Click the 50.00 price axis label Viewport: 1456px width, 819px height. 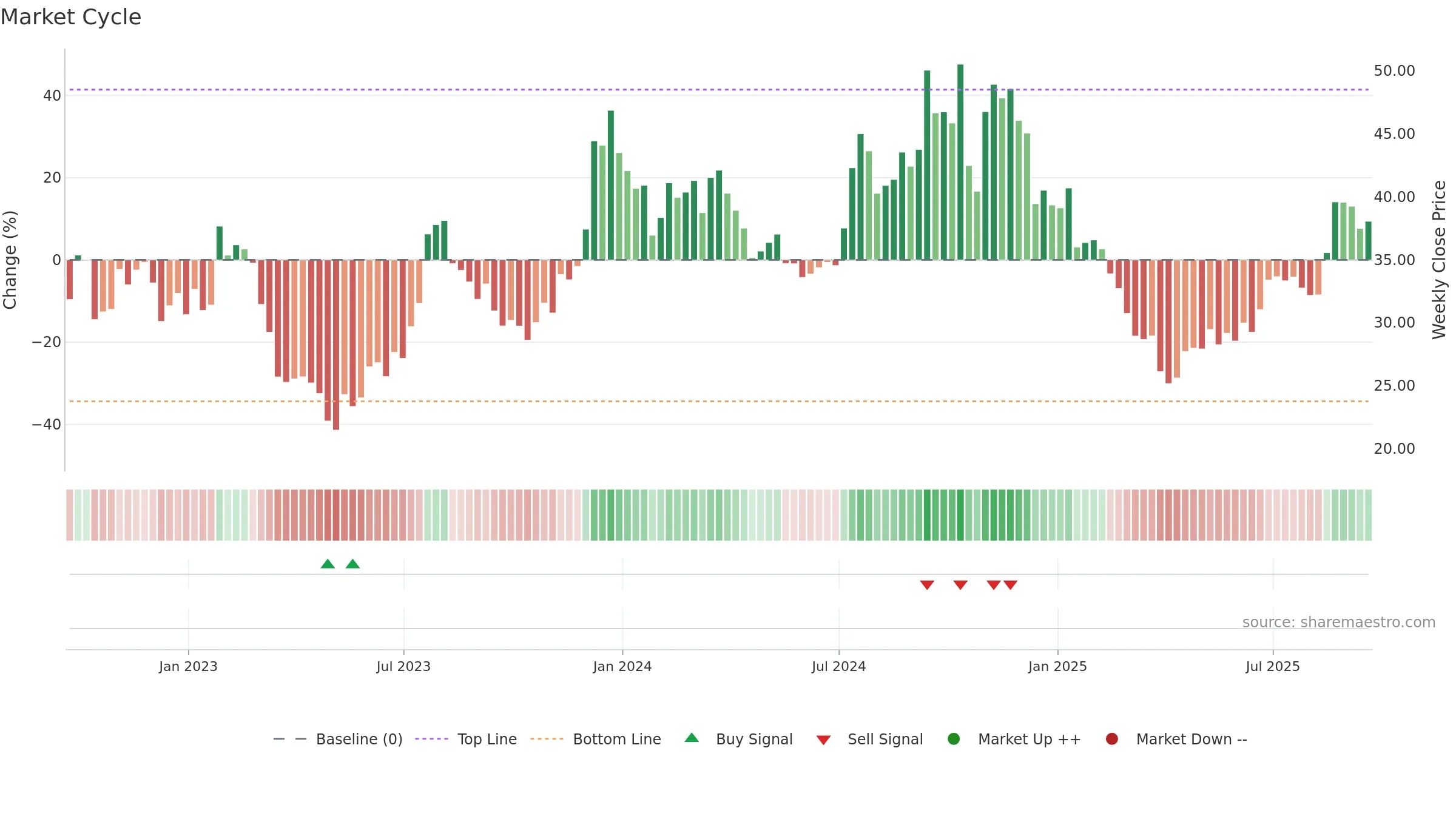click(x=1394, y=71)
